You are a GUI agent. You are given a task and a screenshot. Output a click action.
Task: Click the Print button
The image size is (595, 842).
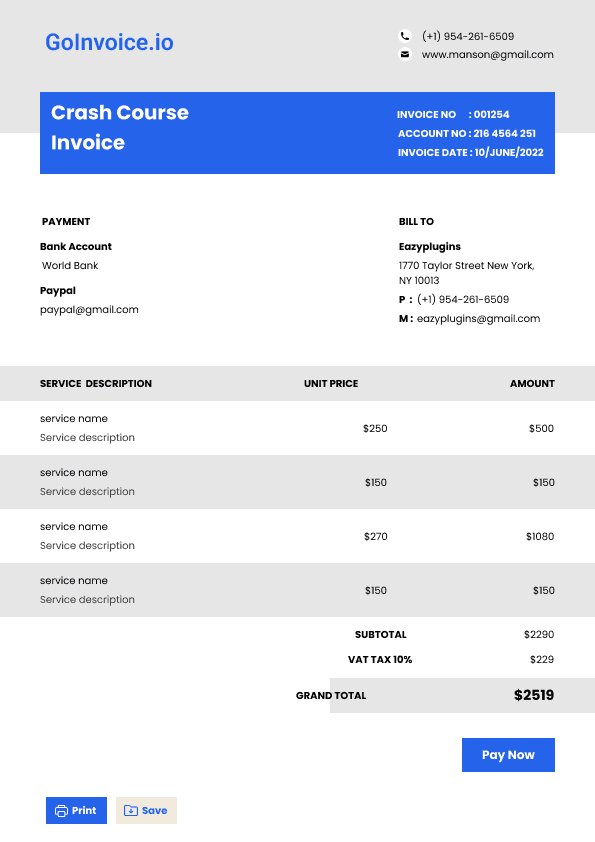pos(76,811)
